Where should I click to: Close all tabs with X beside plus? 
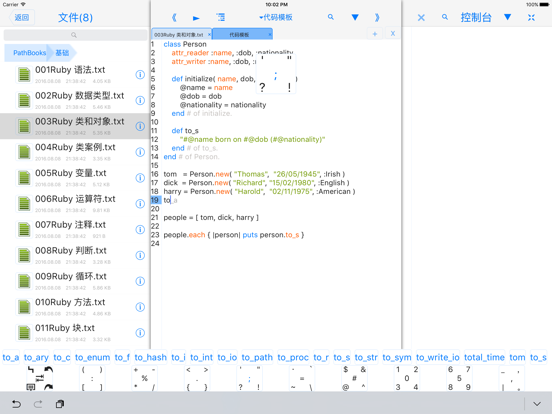pyautogui.click(x=393, y=33)
